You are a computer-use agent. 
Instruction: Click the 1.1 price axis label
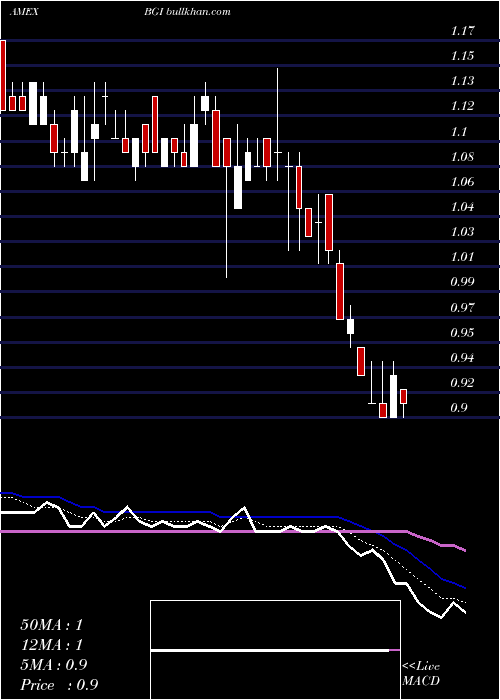coord(459,132)
